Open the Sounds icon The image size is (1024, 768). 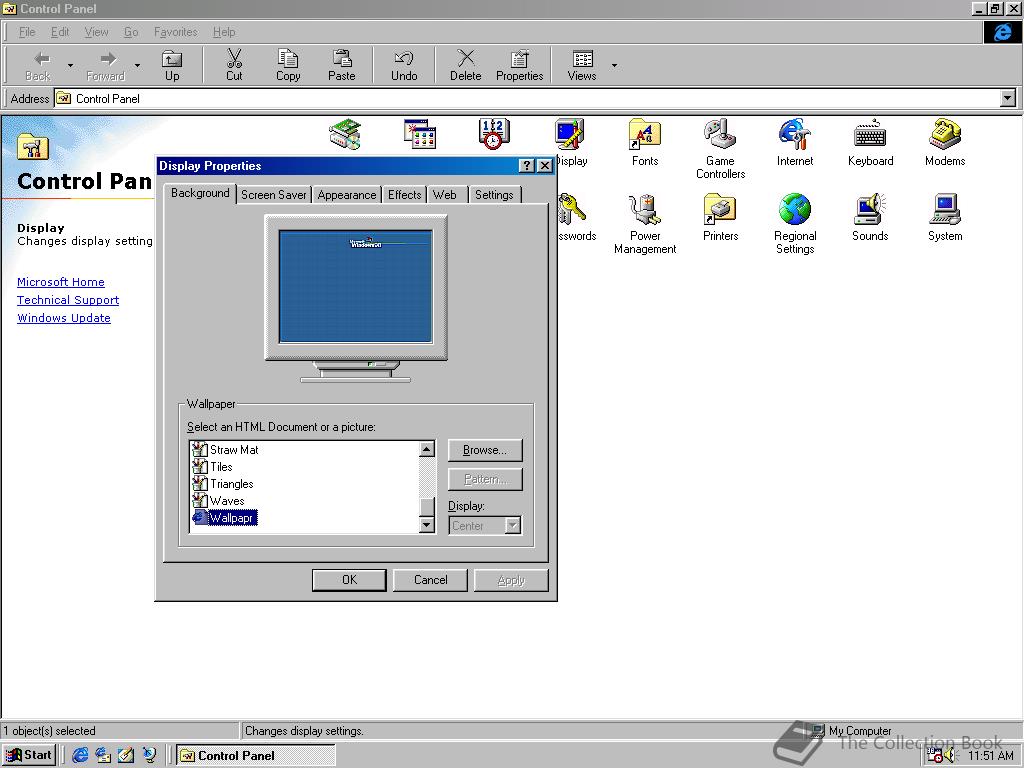point(870,210)
